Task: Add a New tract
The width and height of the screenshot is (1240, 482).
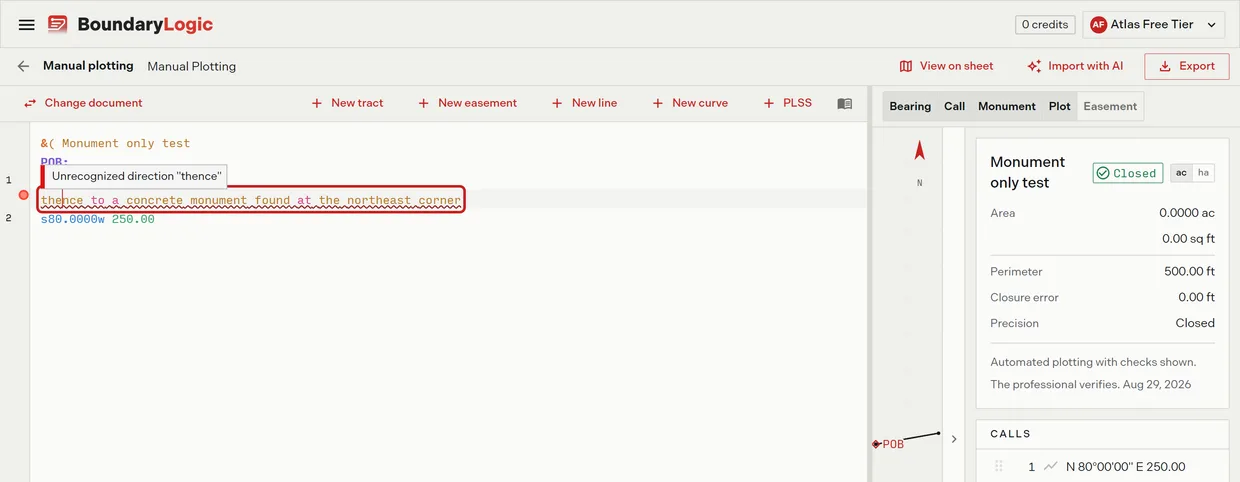Action: point(347,103)
